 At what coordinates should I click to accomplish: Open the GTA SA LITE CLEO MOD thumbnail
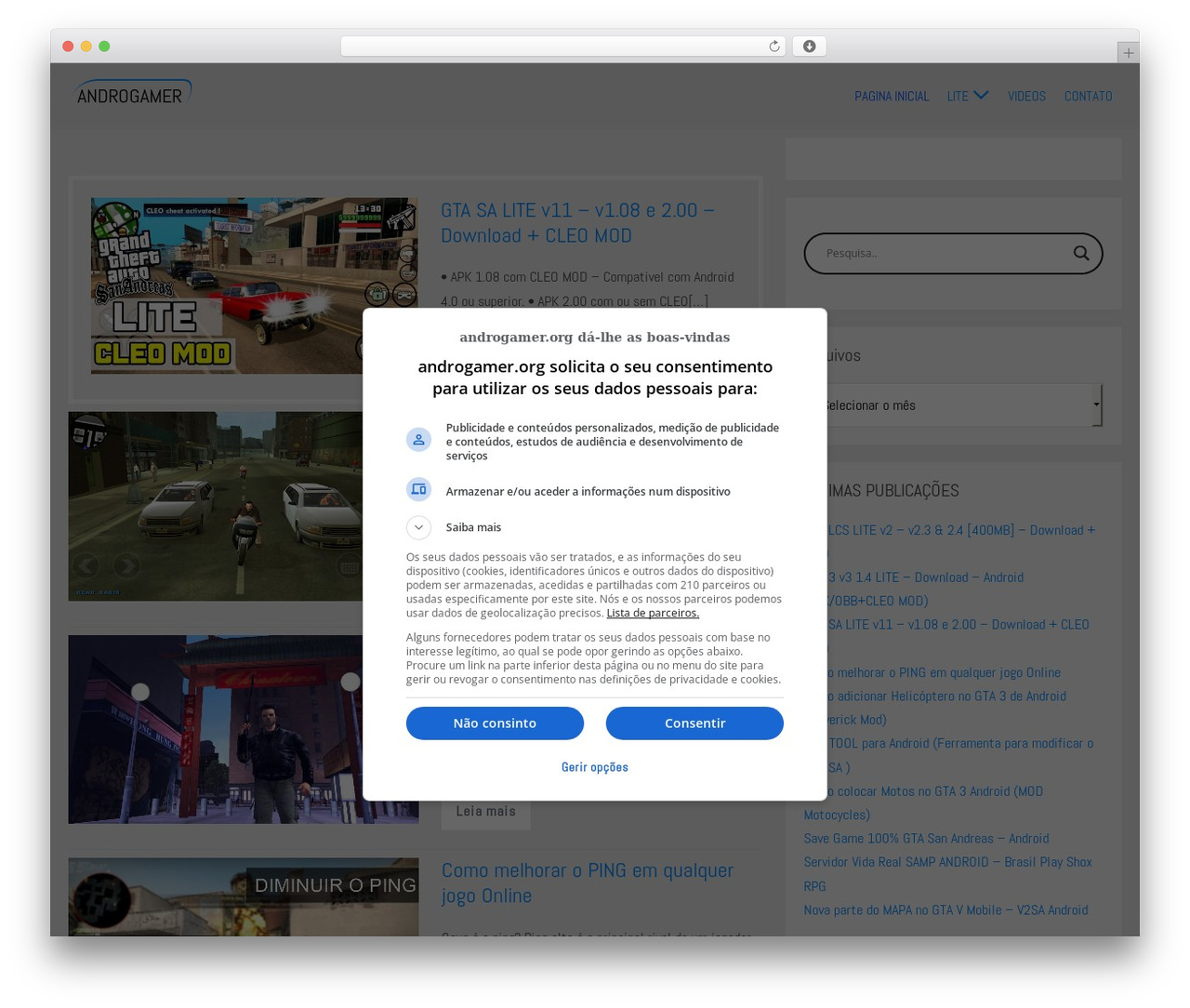click(255, 285)
